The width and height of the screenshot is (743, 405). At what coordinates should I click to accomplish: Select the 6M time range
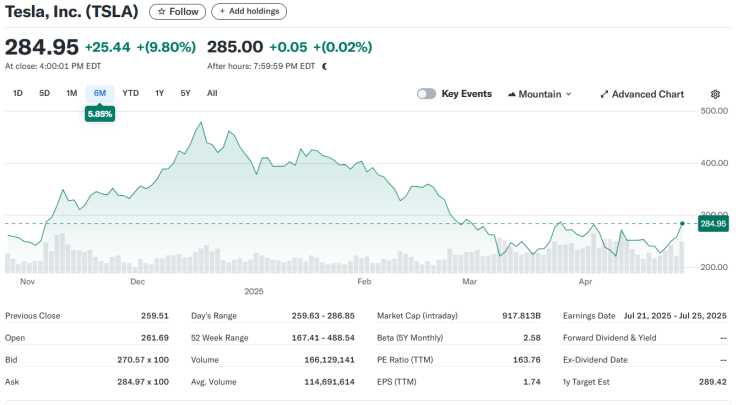click(100, 93)
